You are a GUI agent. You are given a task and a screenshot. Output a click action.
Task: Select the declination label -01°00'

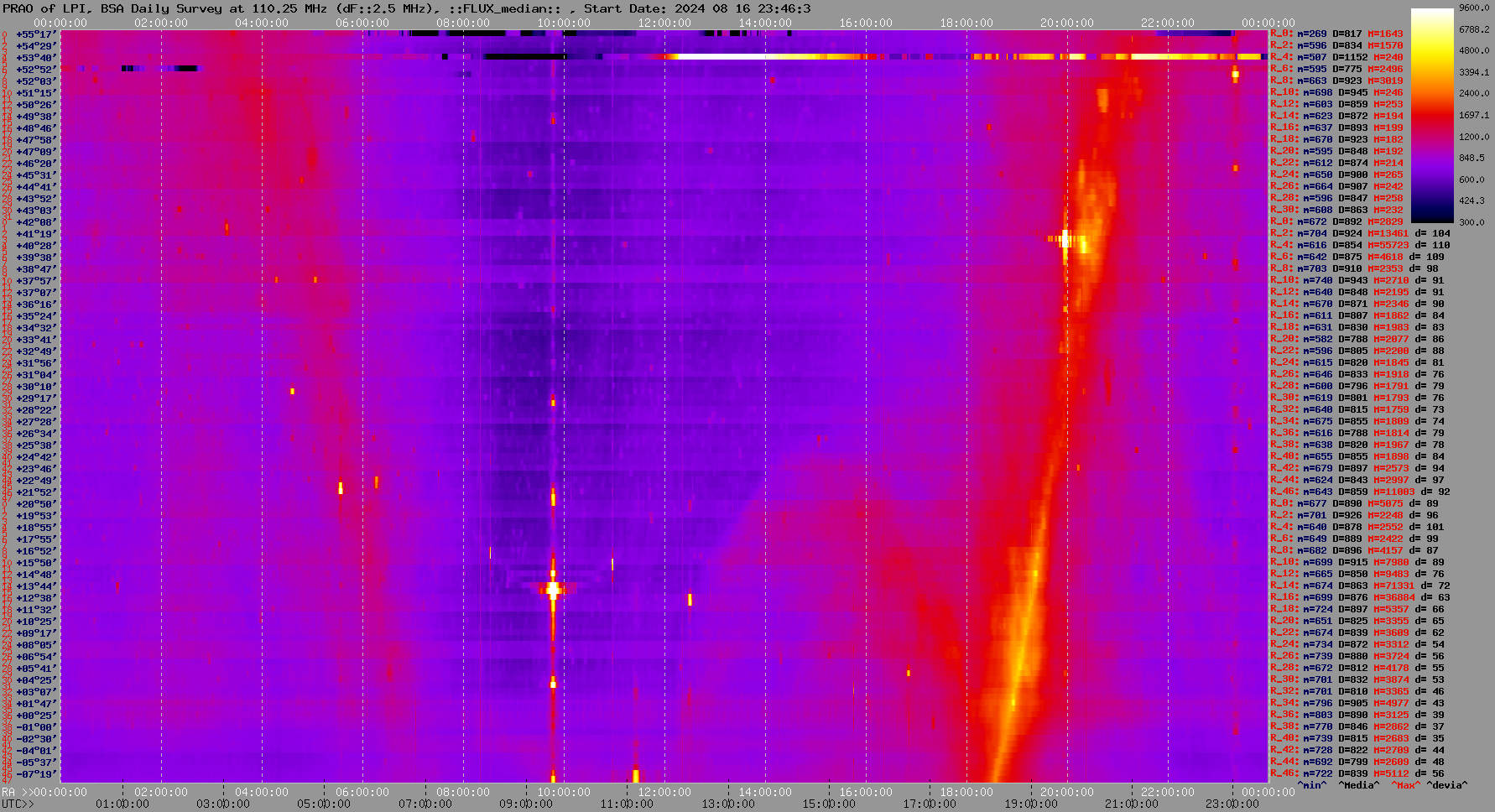36,727
